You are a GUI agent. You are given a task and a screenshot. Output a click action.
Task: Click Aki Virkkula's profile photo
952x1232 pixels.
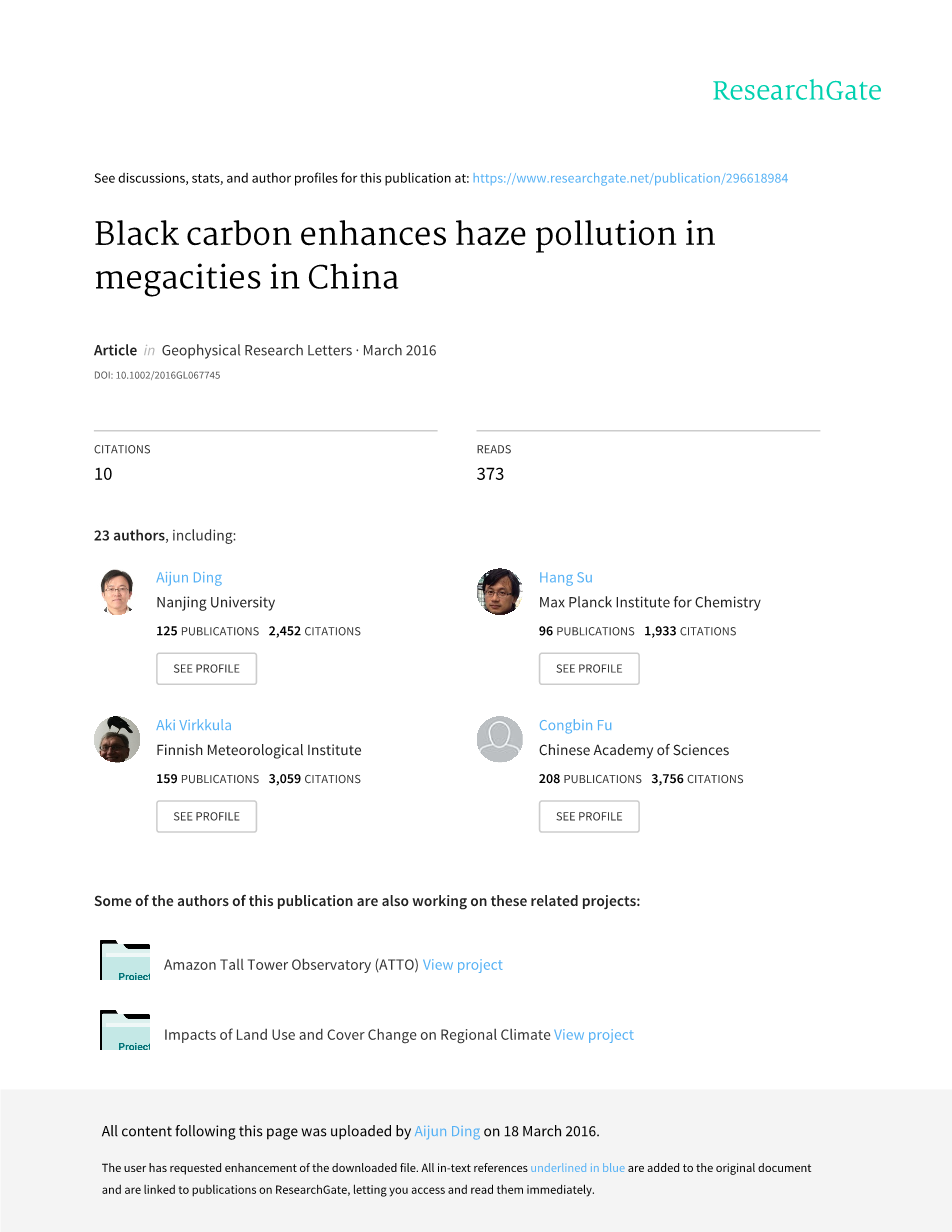tap(118, 739)
